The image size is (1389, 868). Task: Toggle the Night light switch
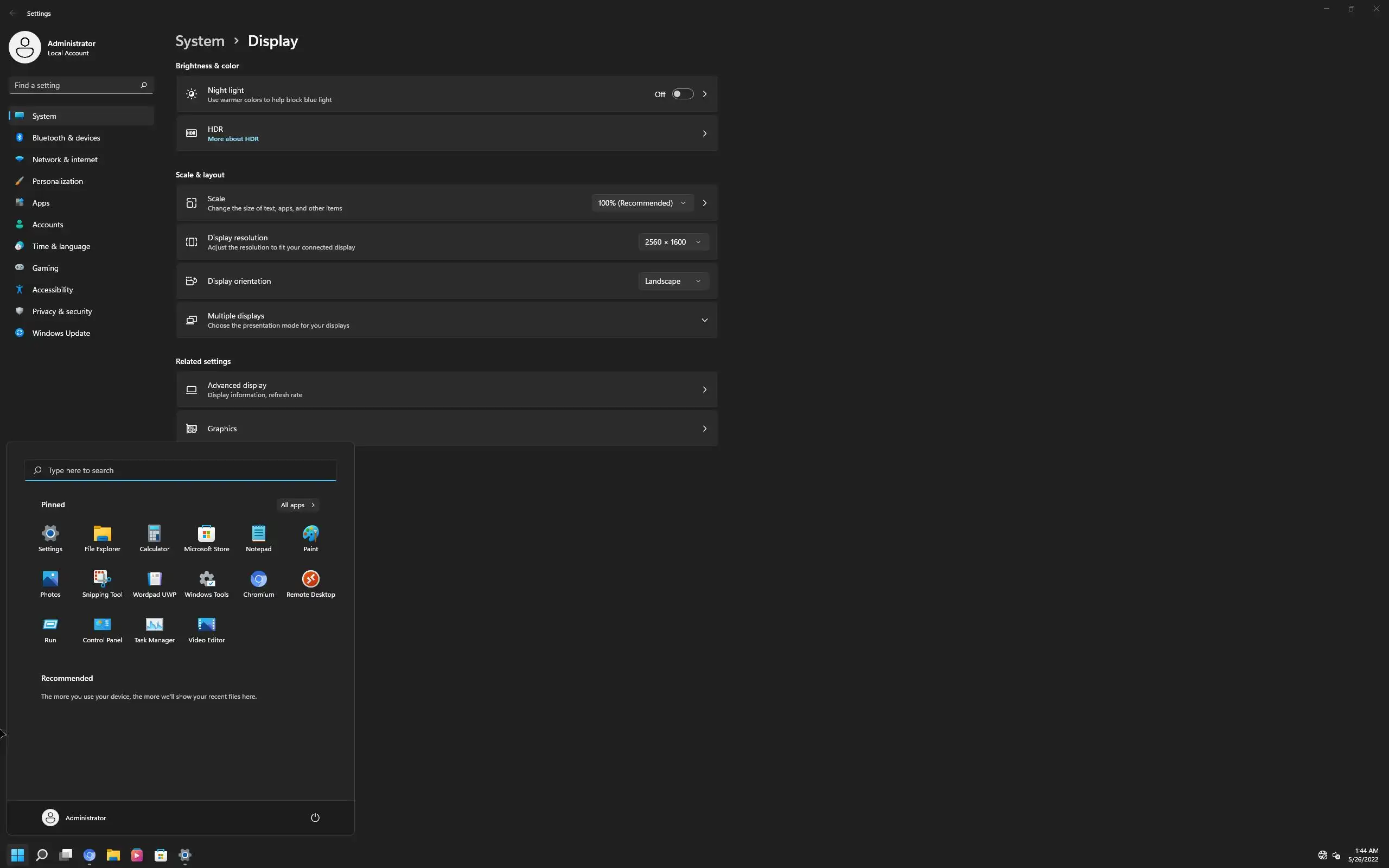click(683, 94)
